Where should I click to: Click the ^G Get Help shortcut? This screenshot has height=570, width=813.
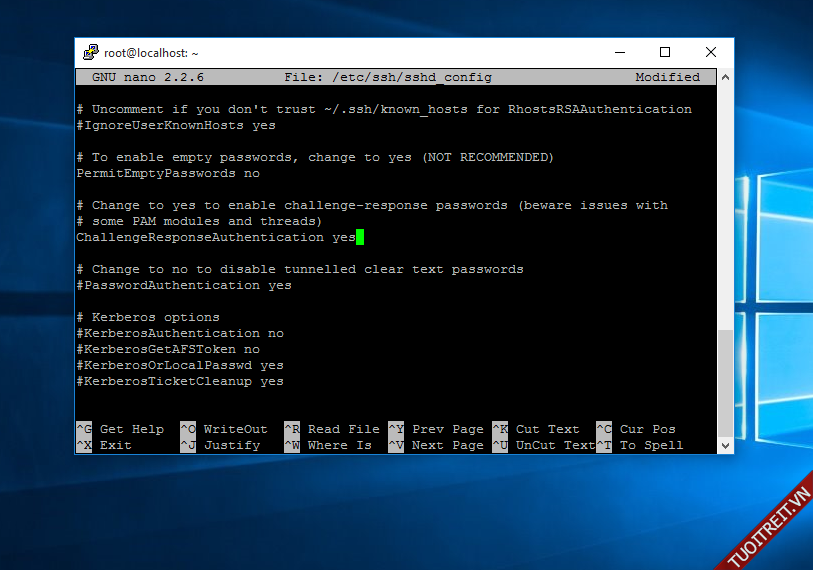click(x=120, y=429)
